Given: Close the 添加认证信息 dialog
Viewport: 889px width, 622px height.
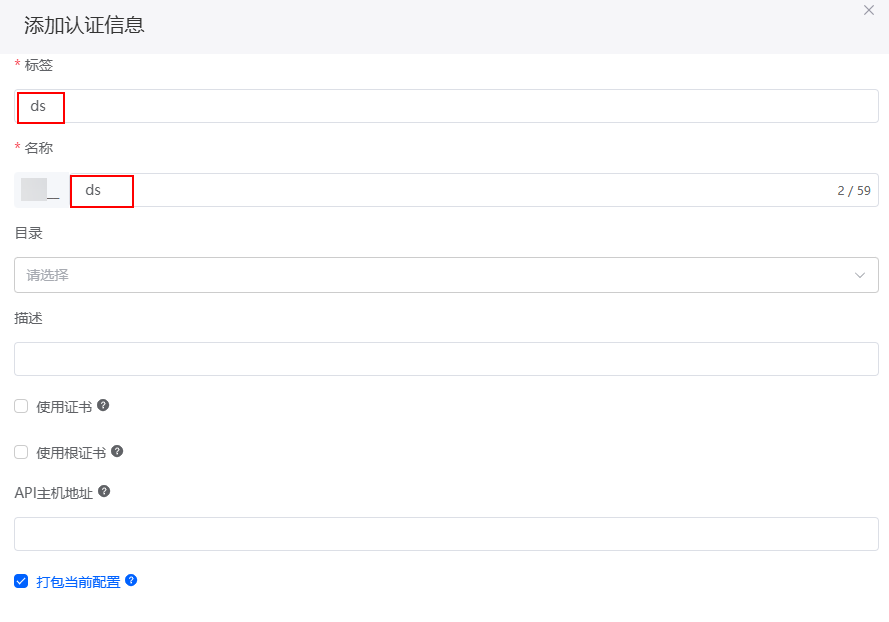Looking at the screenshot, I should tap(869, 10).
